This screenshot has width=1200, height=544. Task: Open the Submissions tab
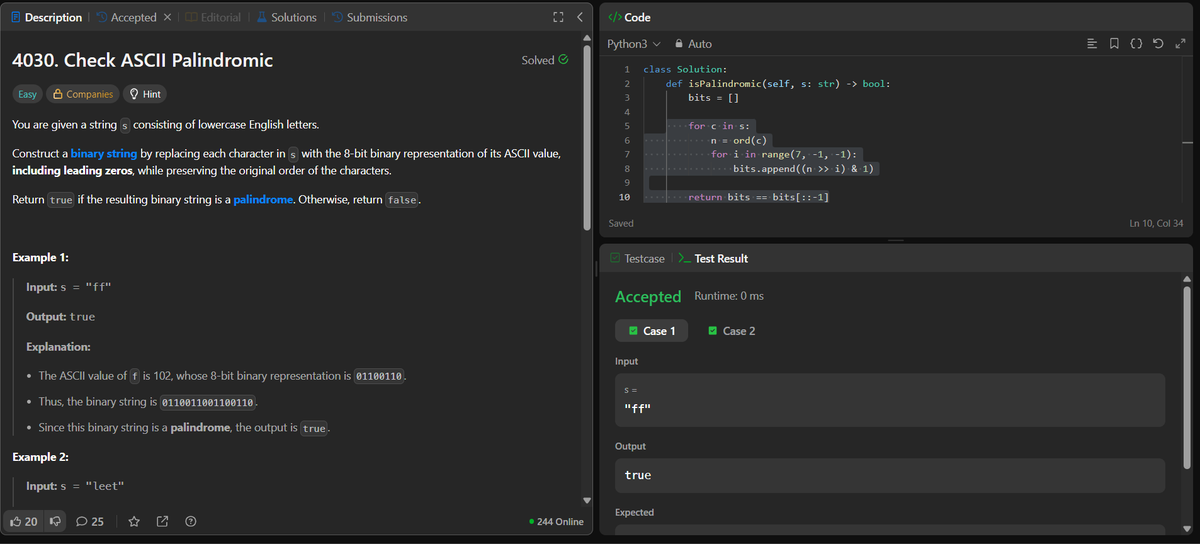(368, 17)
